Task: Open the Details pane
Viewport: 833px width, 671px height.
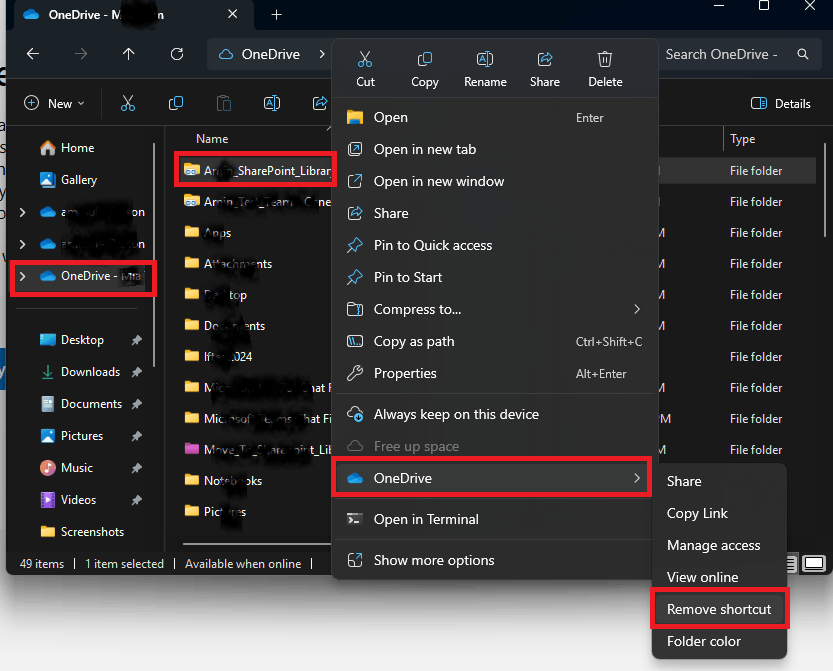Action: tap(782, 103)
